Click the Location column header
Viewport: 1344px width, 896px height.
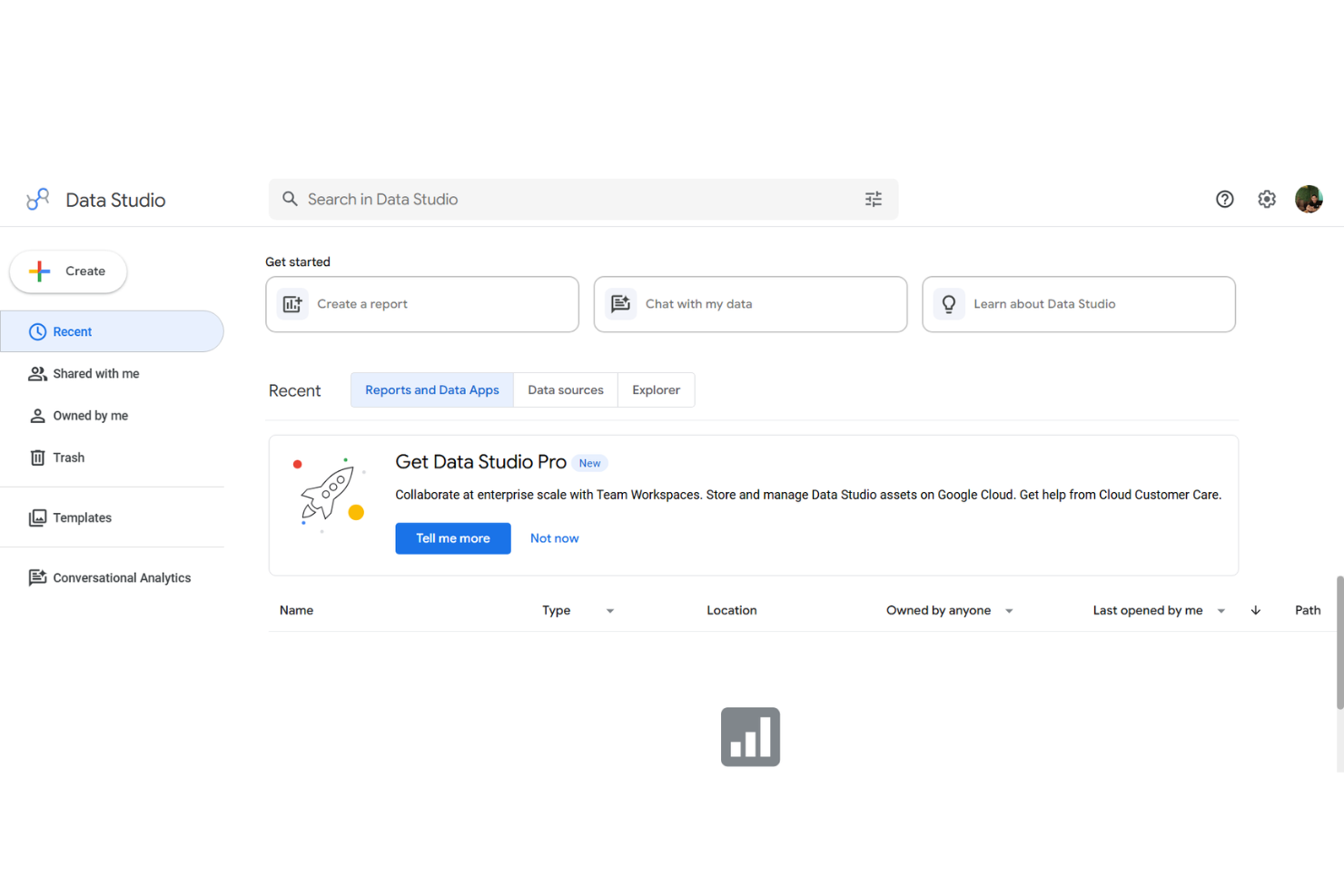pos(732,610)
